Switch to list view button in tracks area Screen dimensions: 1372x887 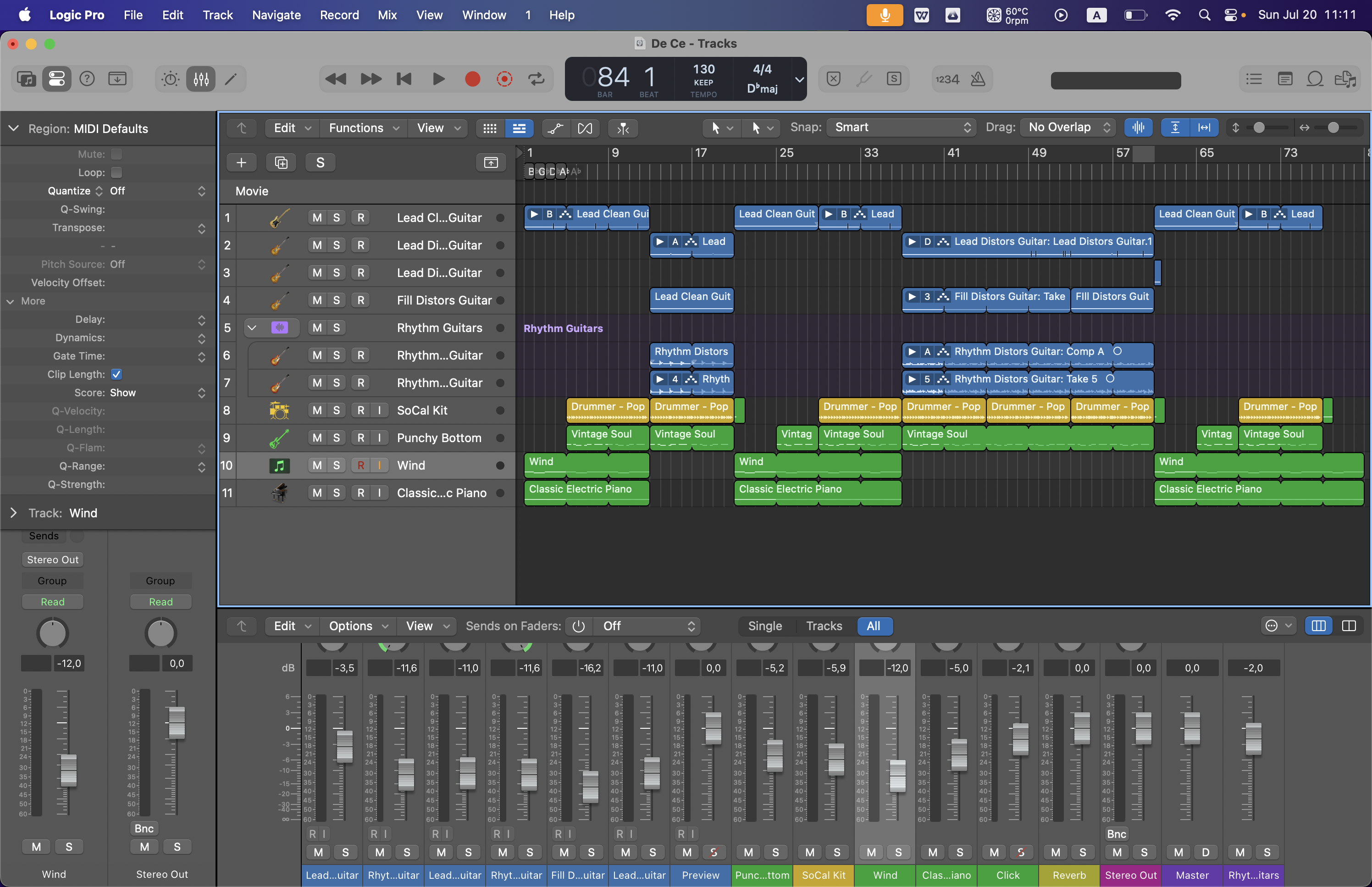click(x=519, y=128)
